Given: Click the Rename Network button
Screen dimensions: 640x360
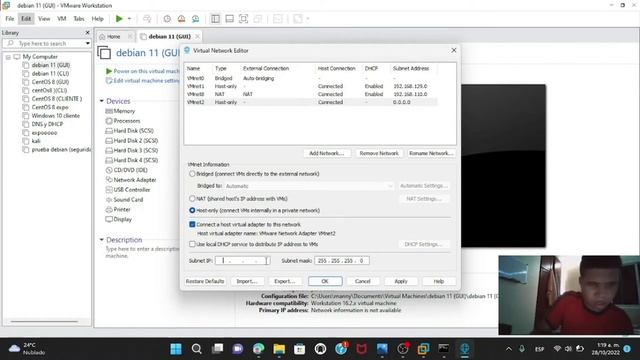Looking at the screenshot, I should (x=431, y=153).
